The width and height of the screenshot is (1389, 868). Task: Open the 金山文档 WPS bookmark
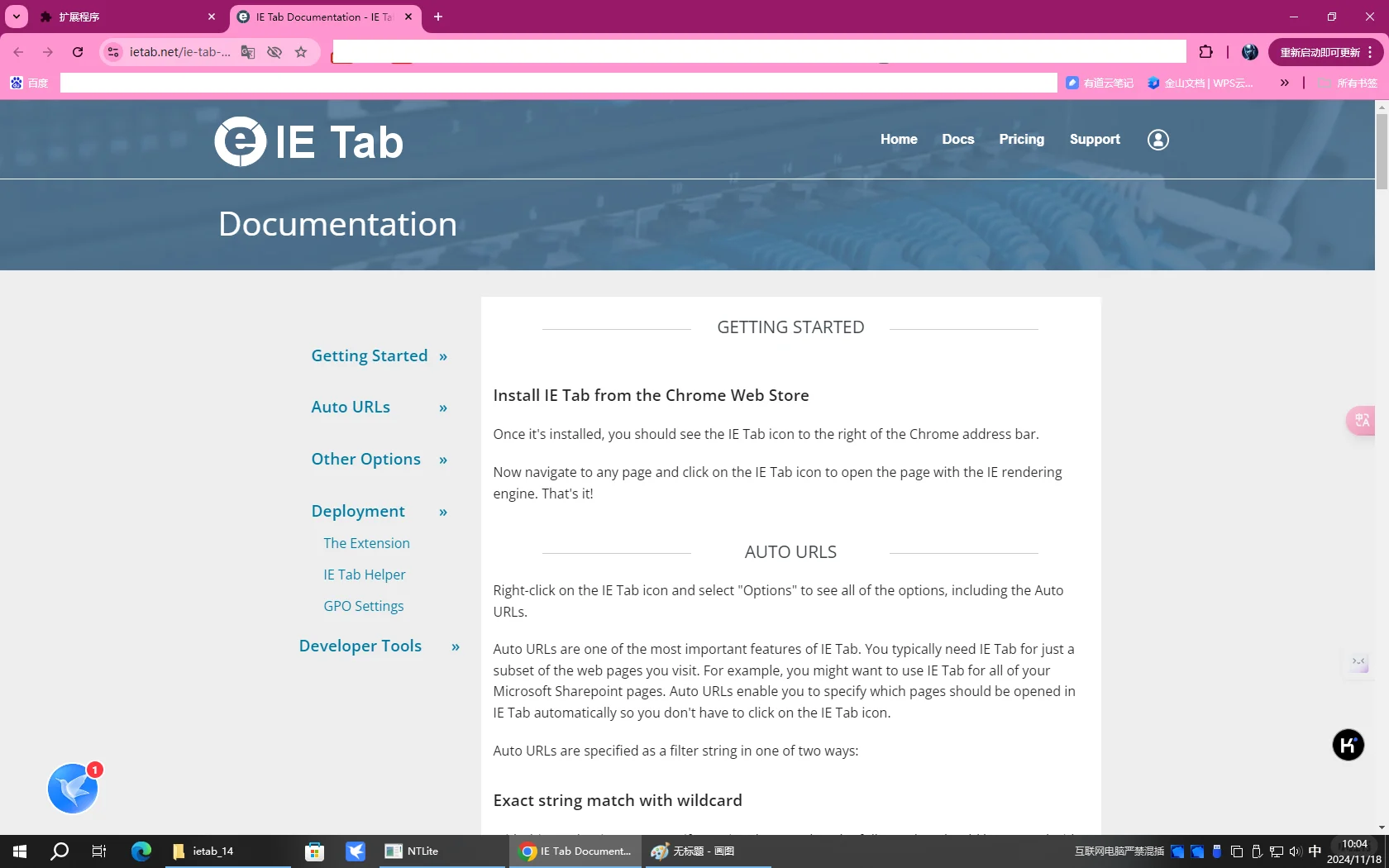coord(1200,83)
